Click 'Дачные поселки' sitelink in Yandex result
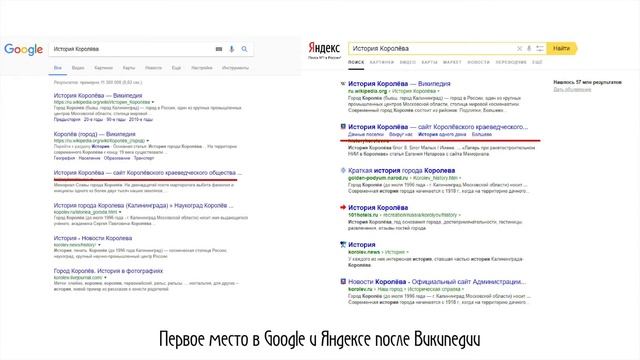The height and width of the screenshot is (360, 640). [366, 134]
